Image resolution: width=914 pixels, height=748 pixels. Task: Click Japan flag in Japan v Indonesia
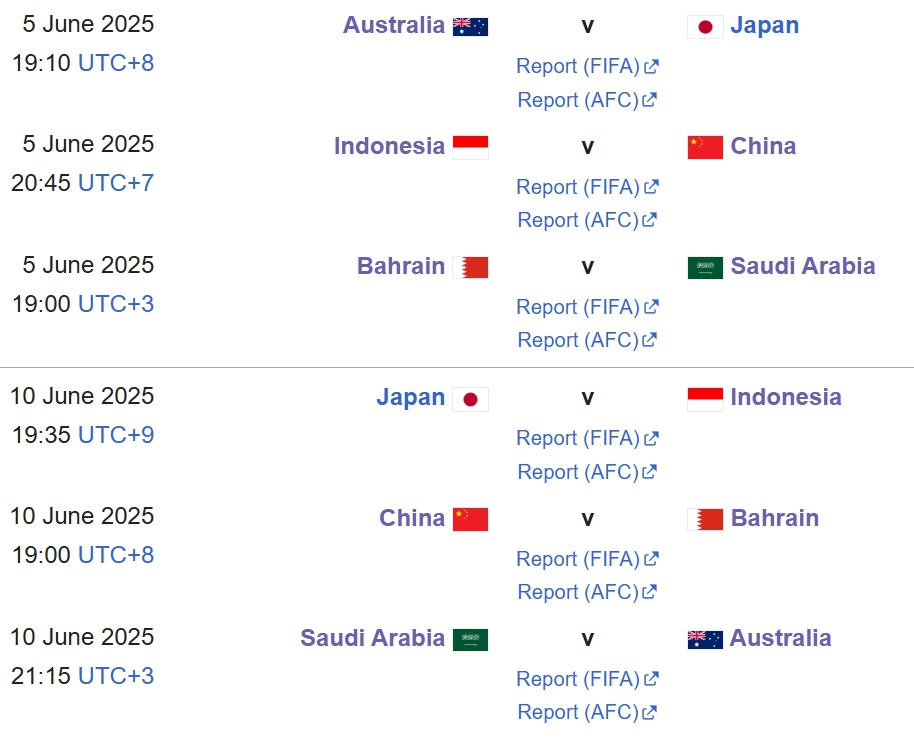click(470, 399)
